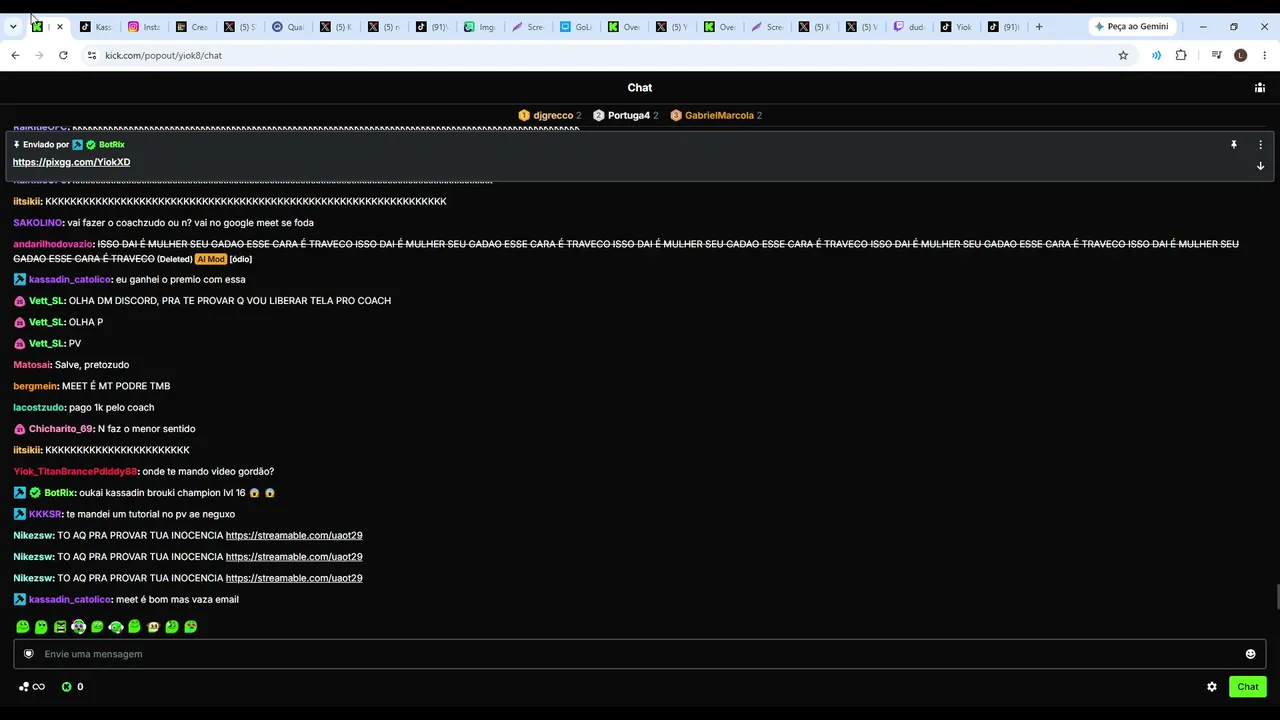Viewport: 1280px width, 720px height.
Task: Click the badge beside Chicharito_69
Action: tap(19, 429)
